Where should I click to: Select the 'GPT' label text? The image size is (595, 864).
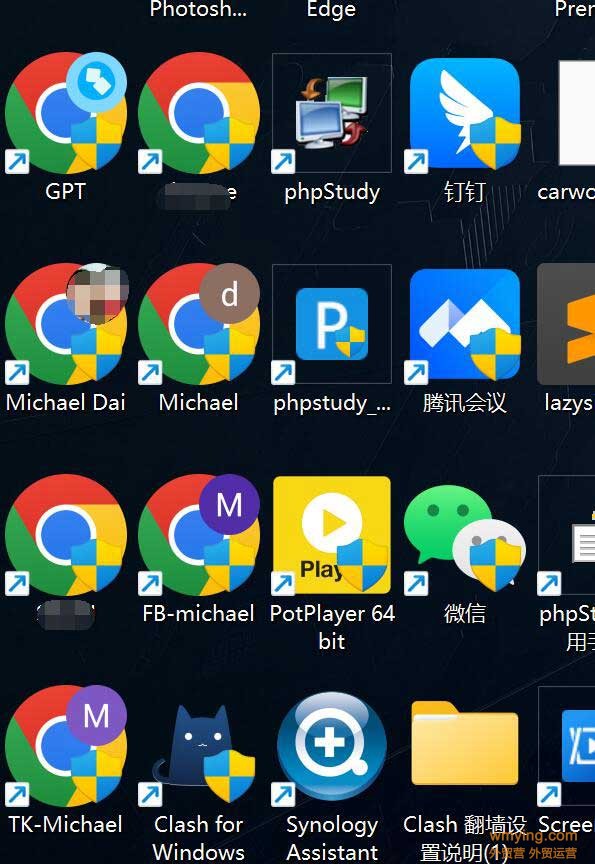click(x=66, y=191)
